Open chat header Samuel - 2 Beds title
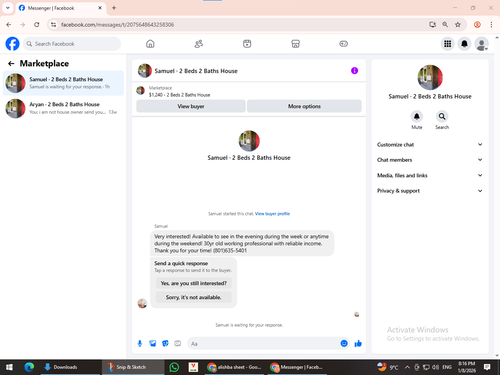This screenshot has height=375, width=500. point(196,71)
